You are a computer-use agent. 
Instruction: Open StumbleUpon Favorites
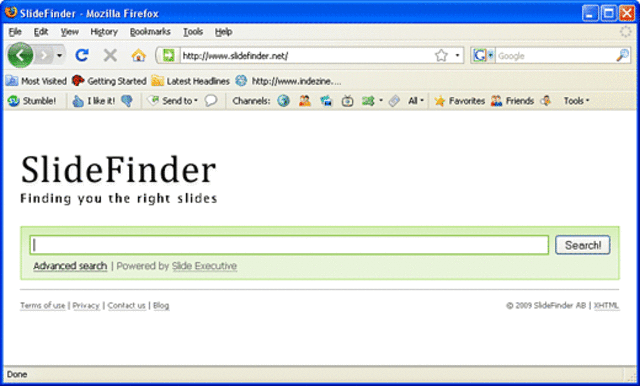tap(460, 101)
